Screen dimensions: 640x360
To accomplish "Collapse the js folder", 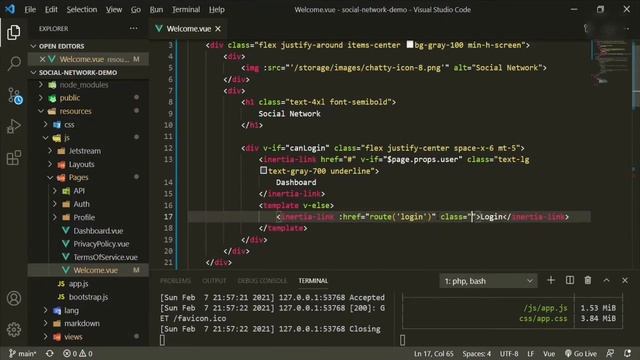I will (45, 138).
